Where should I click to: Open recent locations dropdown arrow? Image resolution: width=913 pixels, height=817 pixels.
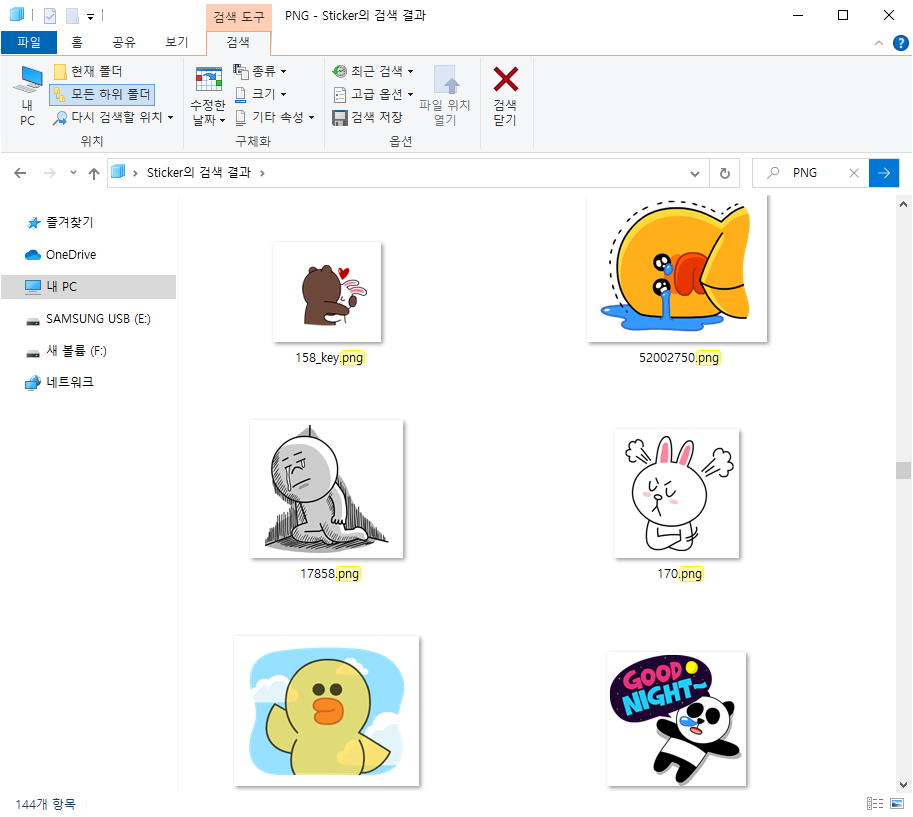pyautogui.click(x=73, y=172)
